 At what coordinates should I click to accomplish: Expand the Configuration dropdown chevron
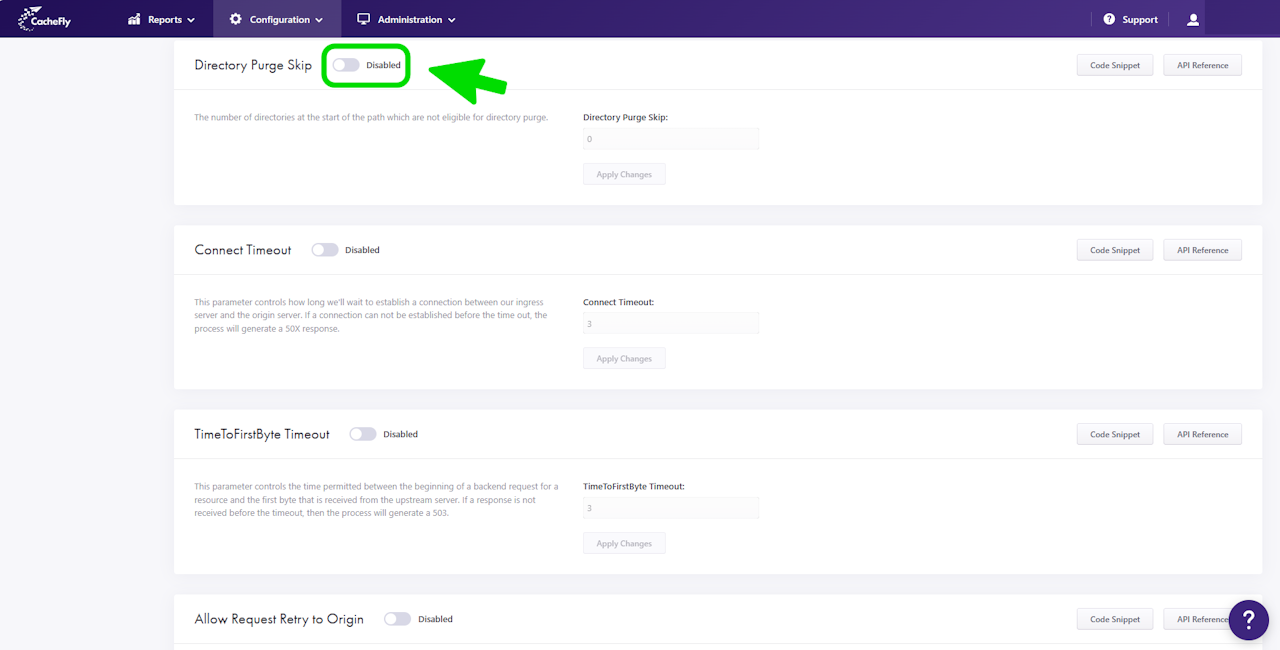[x=319, y=20]
